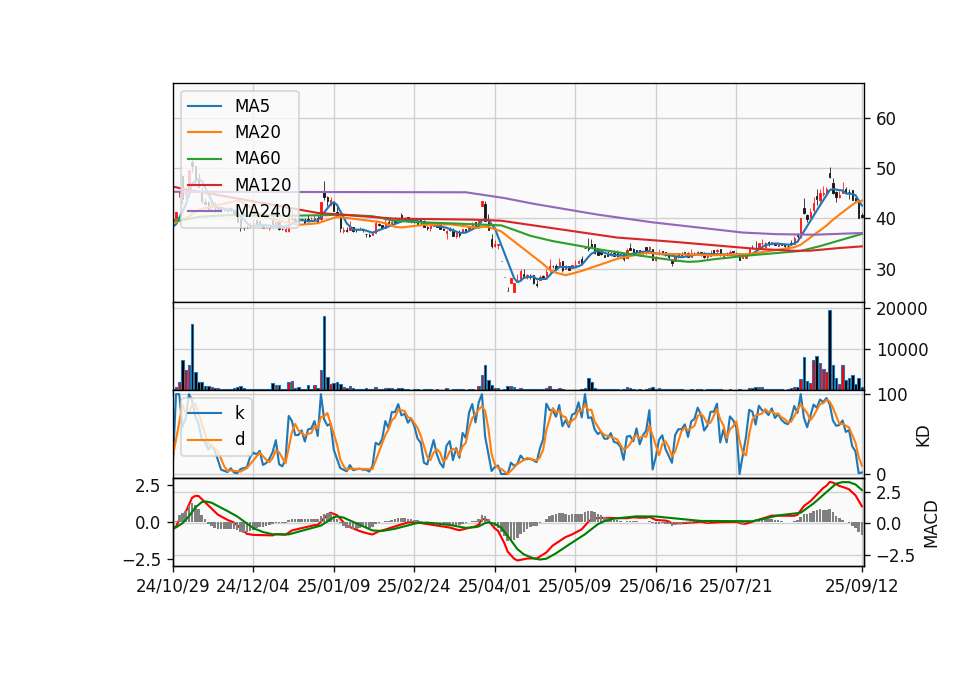This screenshot has height=690, width=960.
Task: Click the left MACD axis value −2.5
Action: [x=142, y=560]
